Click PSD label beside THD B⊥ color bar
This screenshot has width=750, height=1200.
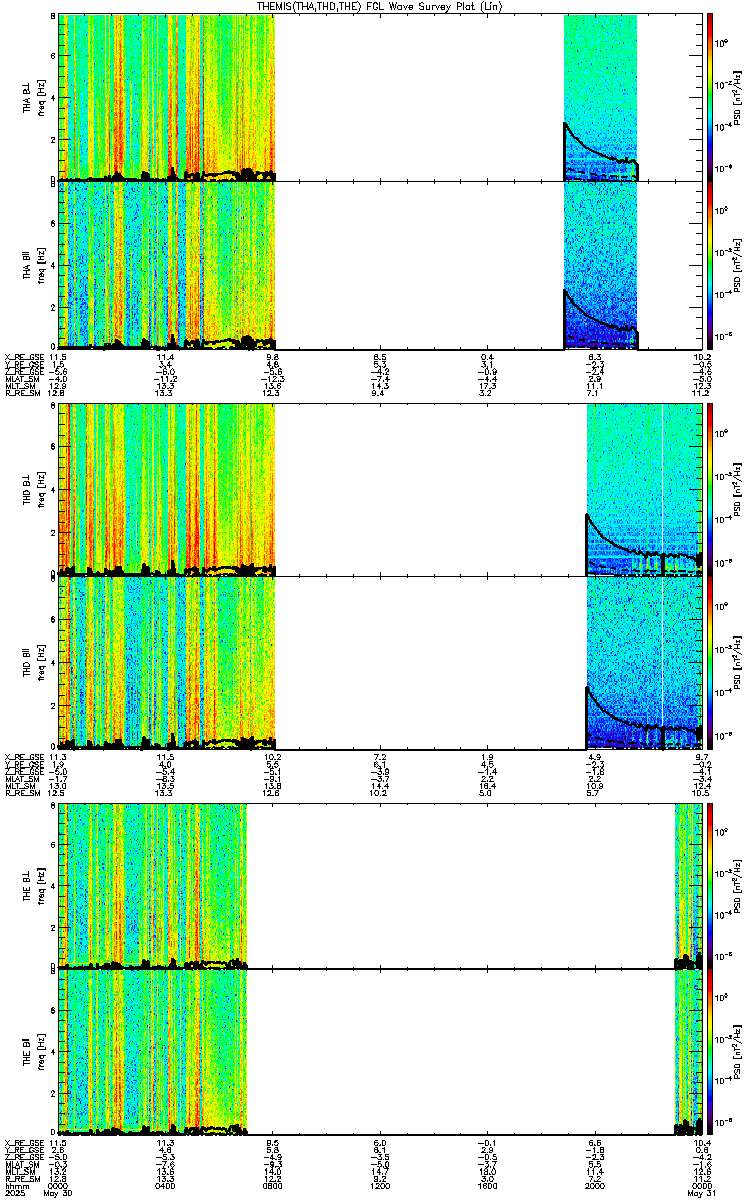[x=738, y=488]
